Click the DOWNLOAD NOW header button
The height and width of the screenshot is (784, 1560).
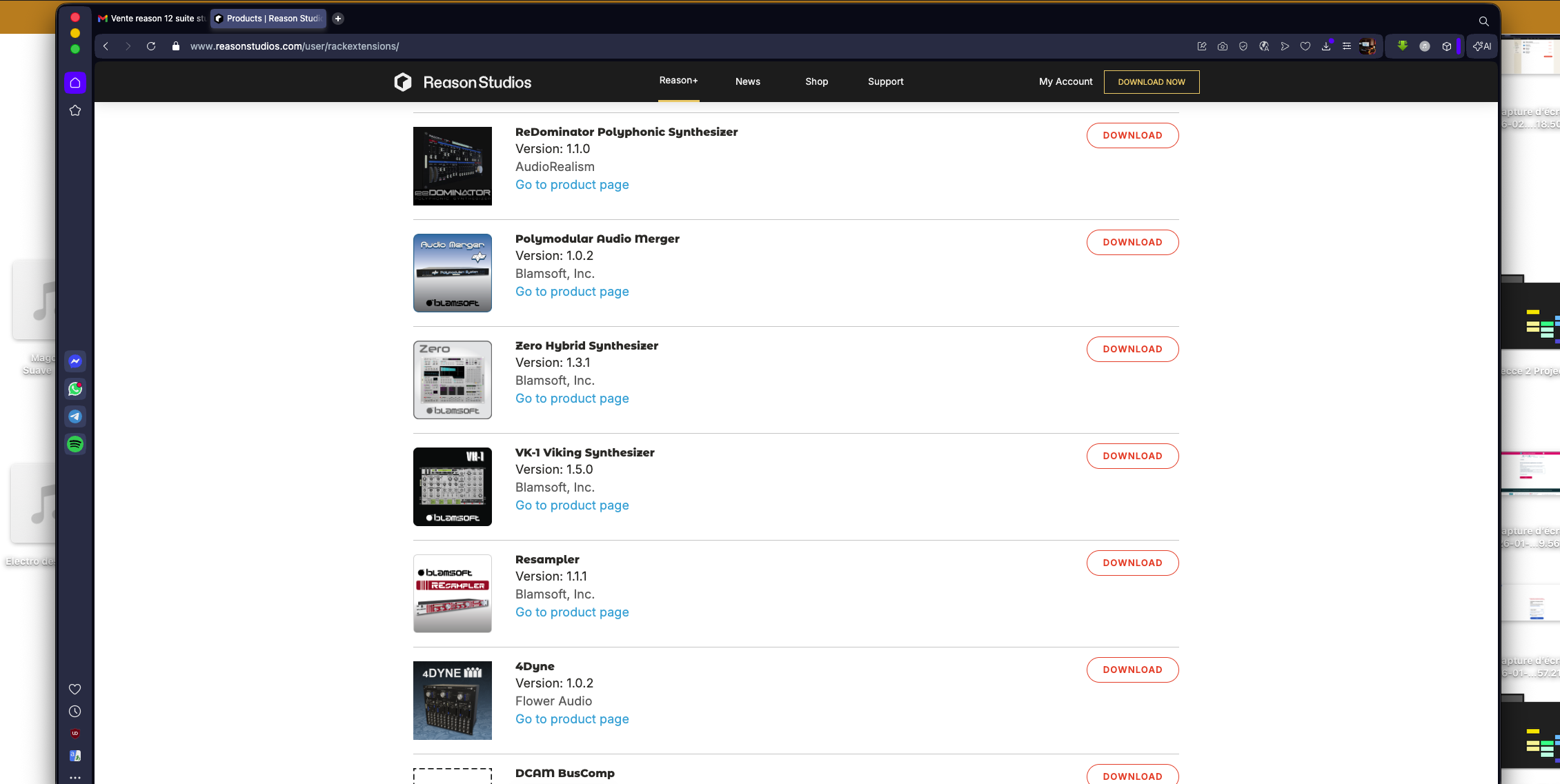click(1151, 82)
